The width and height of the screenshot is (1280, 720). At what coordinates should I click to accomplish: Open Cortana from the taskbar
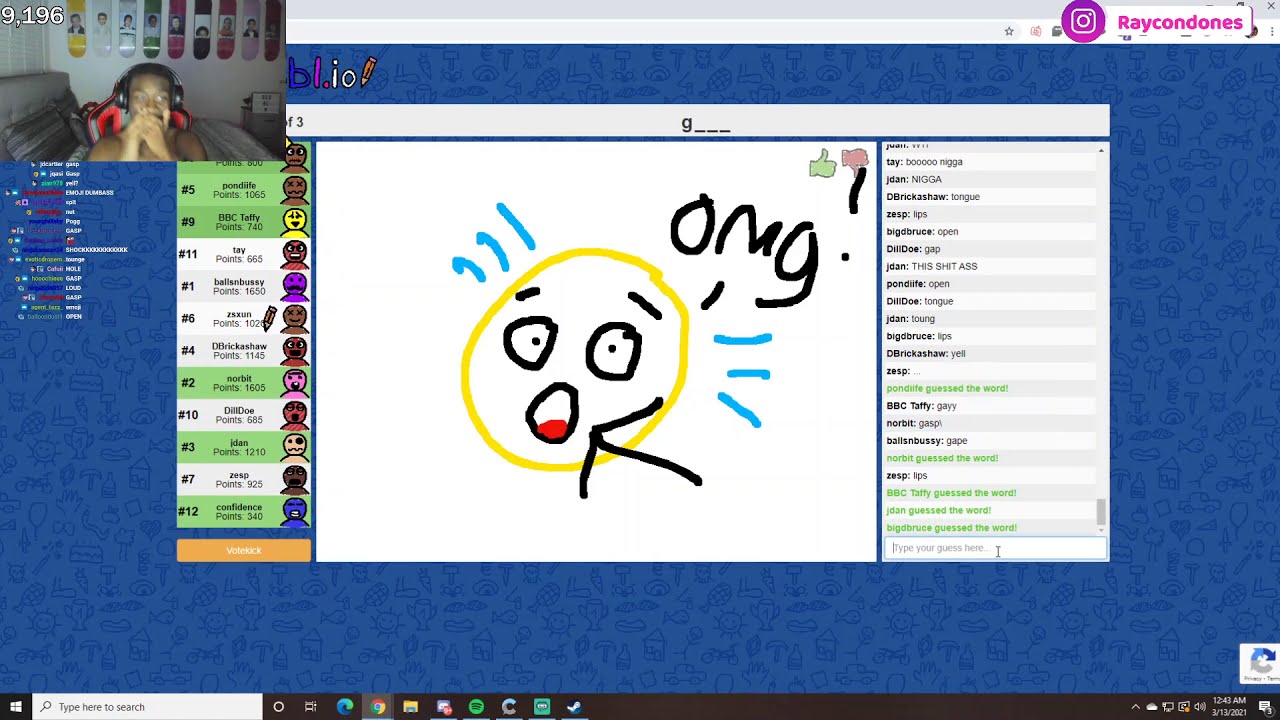coord(278,707)
